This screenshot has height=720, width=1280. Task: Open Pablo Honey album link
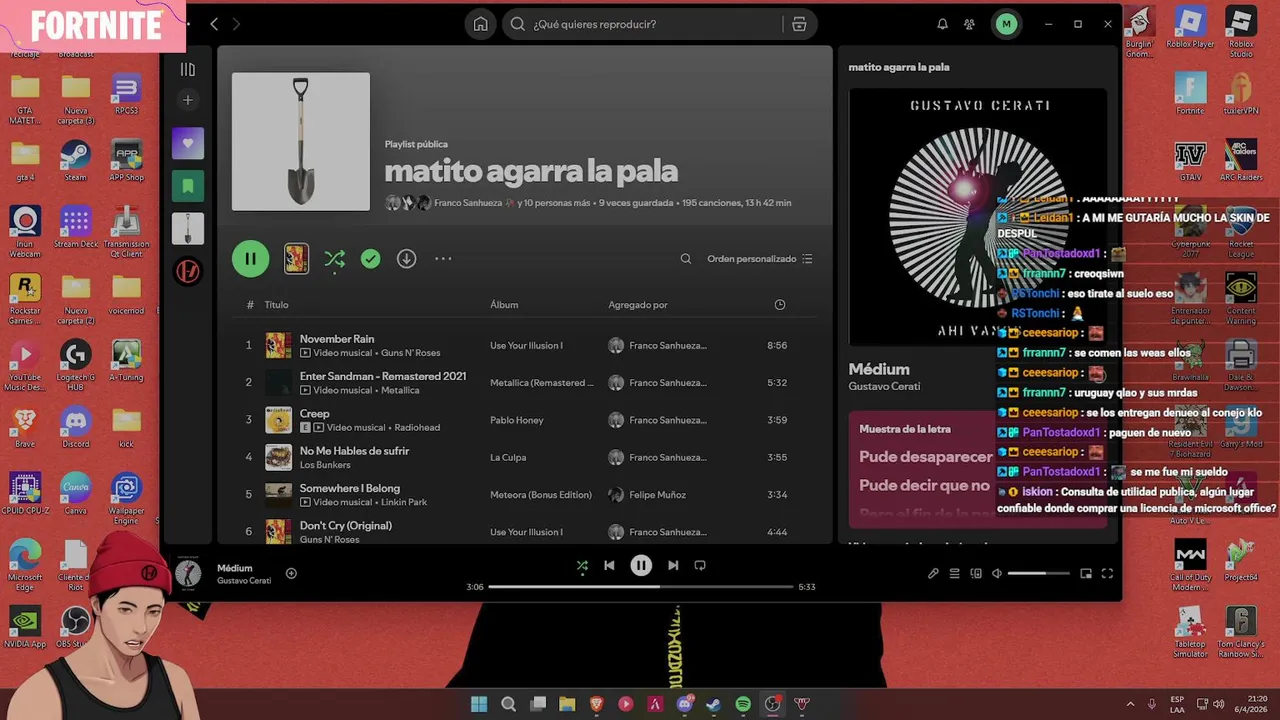tap(517, 420)
